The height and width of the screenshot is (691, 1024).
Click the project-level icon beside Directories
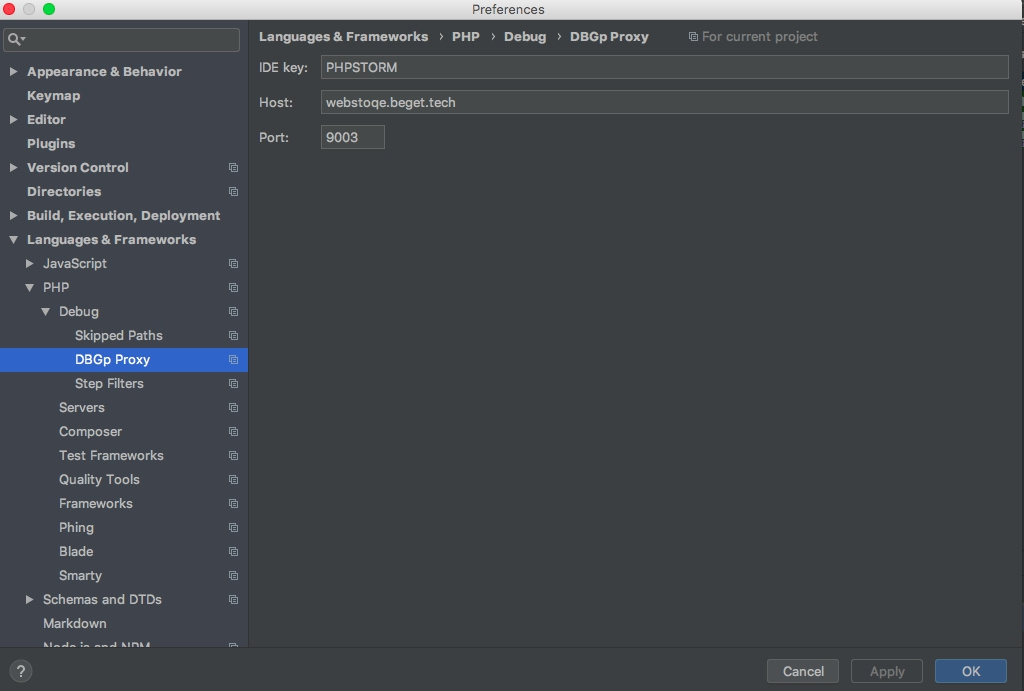233,191
